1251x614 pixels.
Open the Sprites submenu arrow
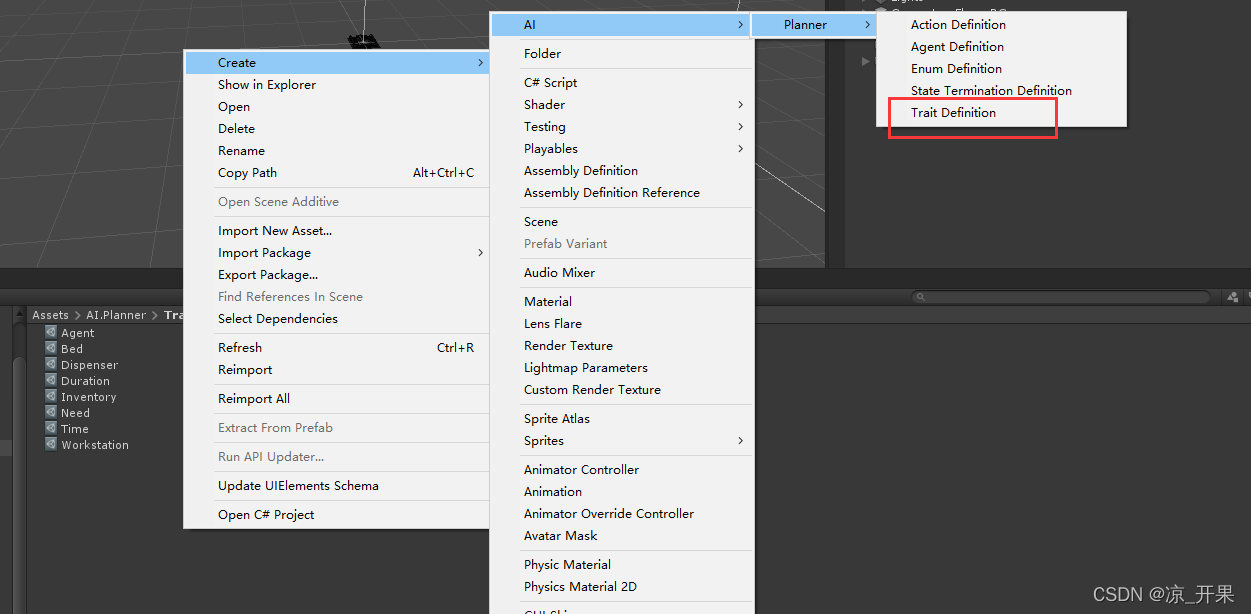click(740, 441)
